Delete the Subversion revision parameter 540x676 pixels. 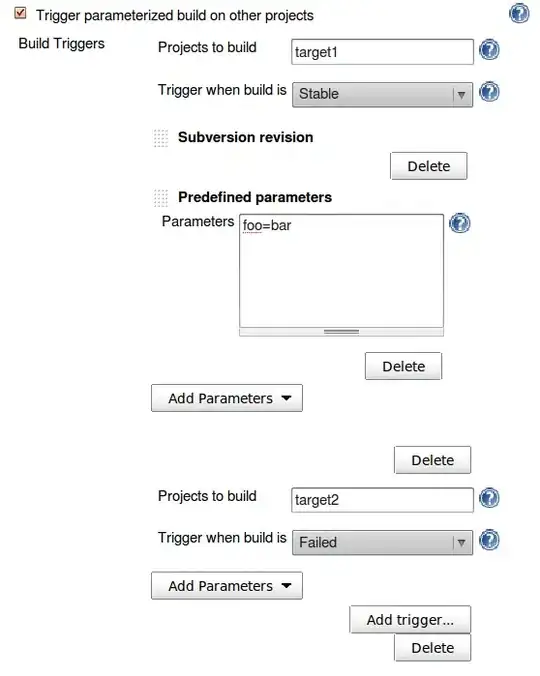coord(428,166)
